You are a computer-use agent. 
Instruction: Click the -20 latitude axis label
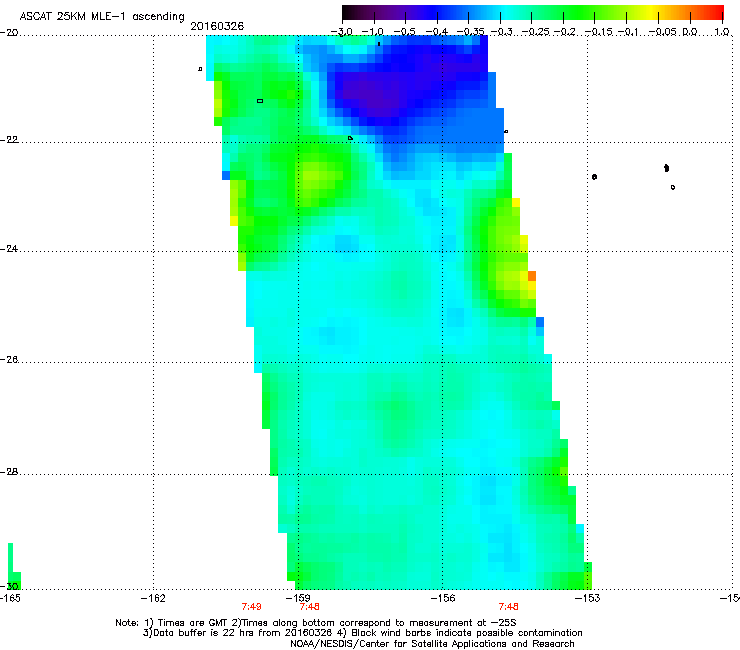point(10,33)
